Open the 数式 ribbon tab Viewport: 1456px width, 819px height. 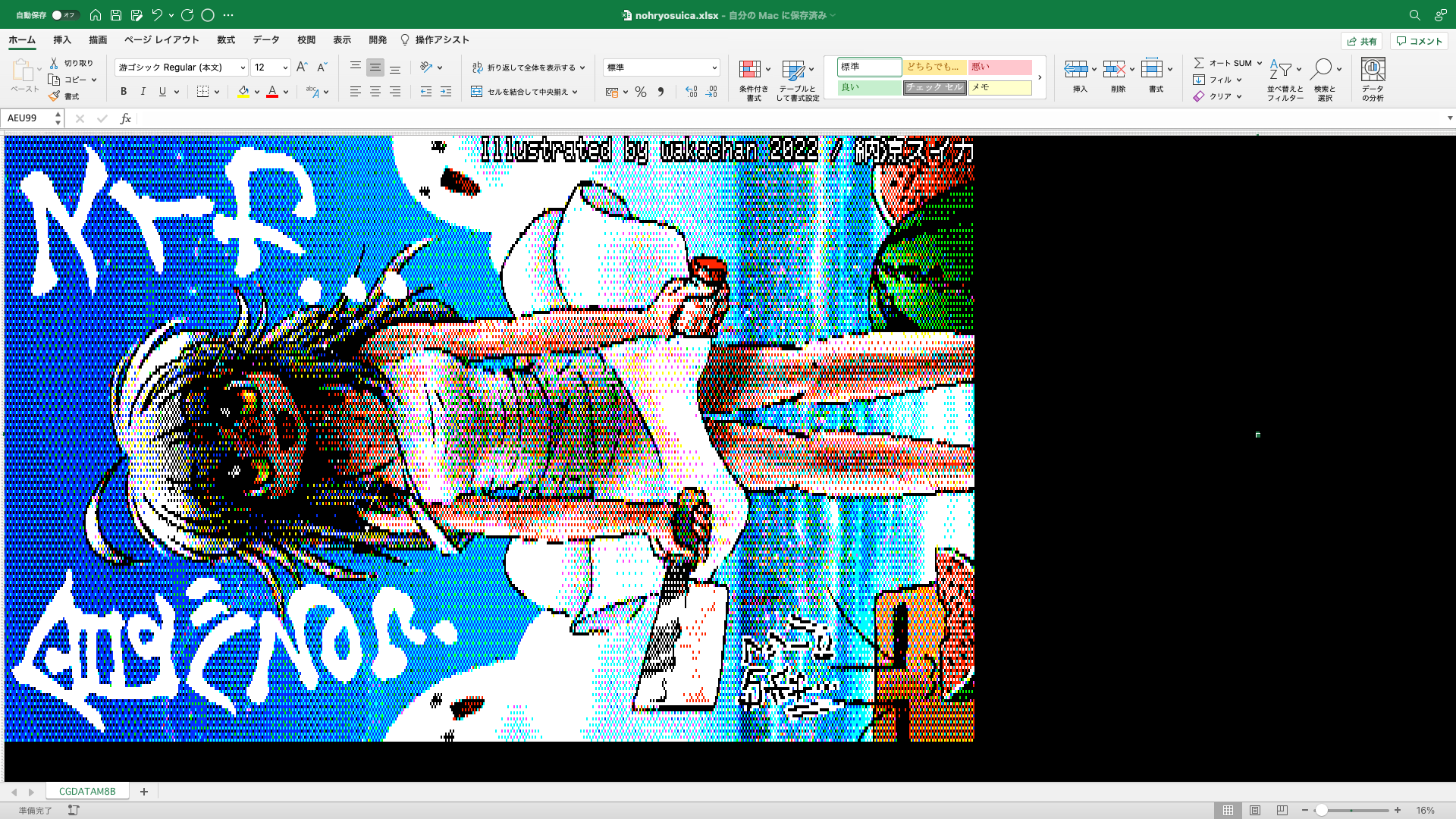click(226, 40)
